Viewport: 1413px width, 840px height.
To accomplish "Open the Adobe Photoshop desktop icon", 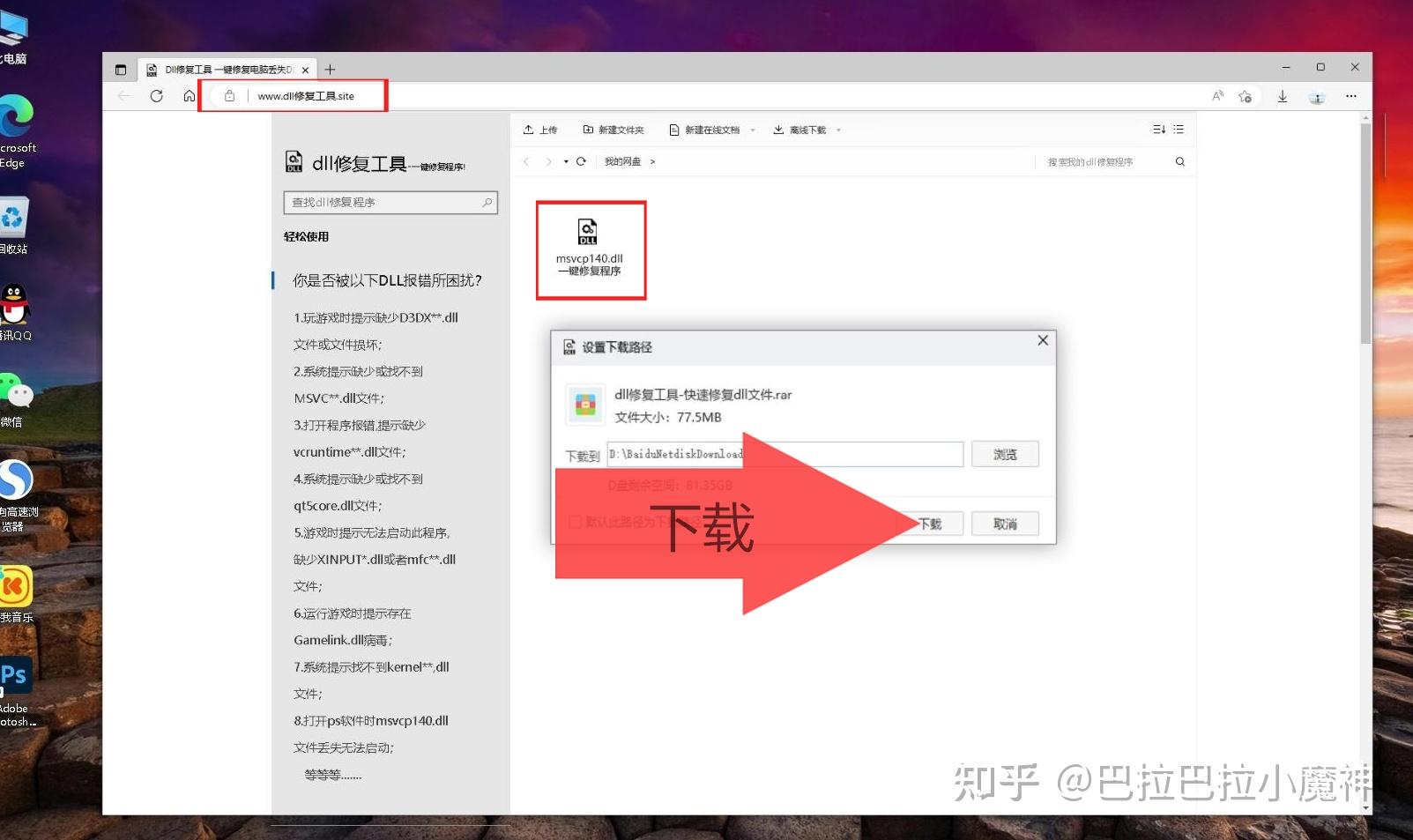I will (17, 692).
